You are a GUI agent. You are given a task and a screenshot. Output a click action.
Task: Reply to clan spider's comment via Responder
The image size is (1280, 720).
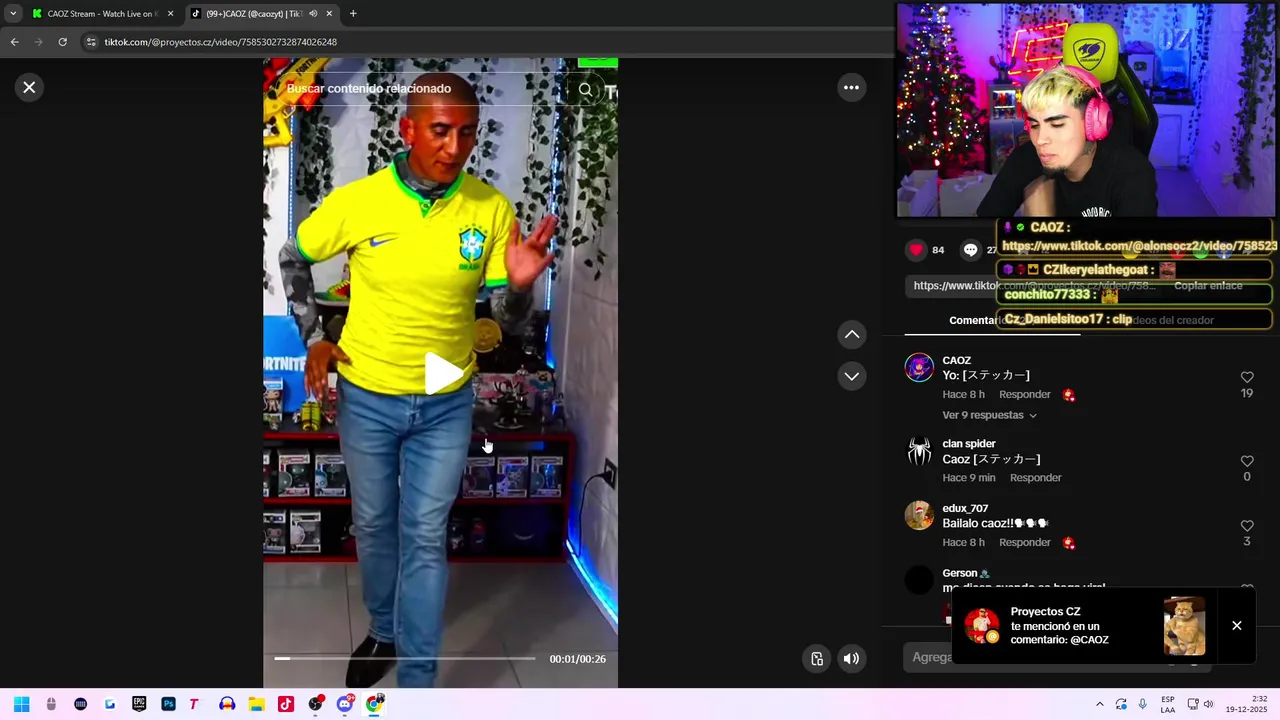pyautogui.click(x=1036, y=478)
